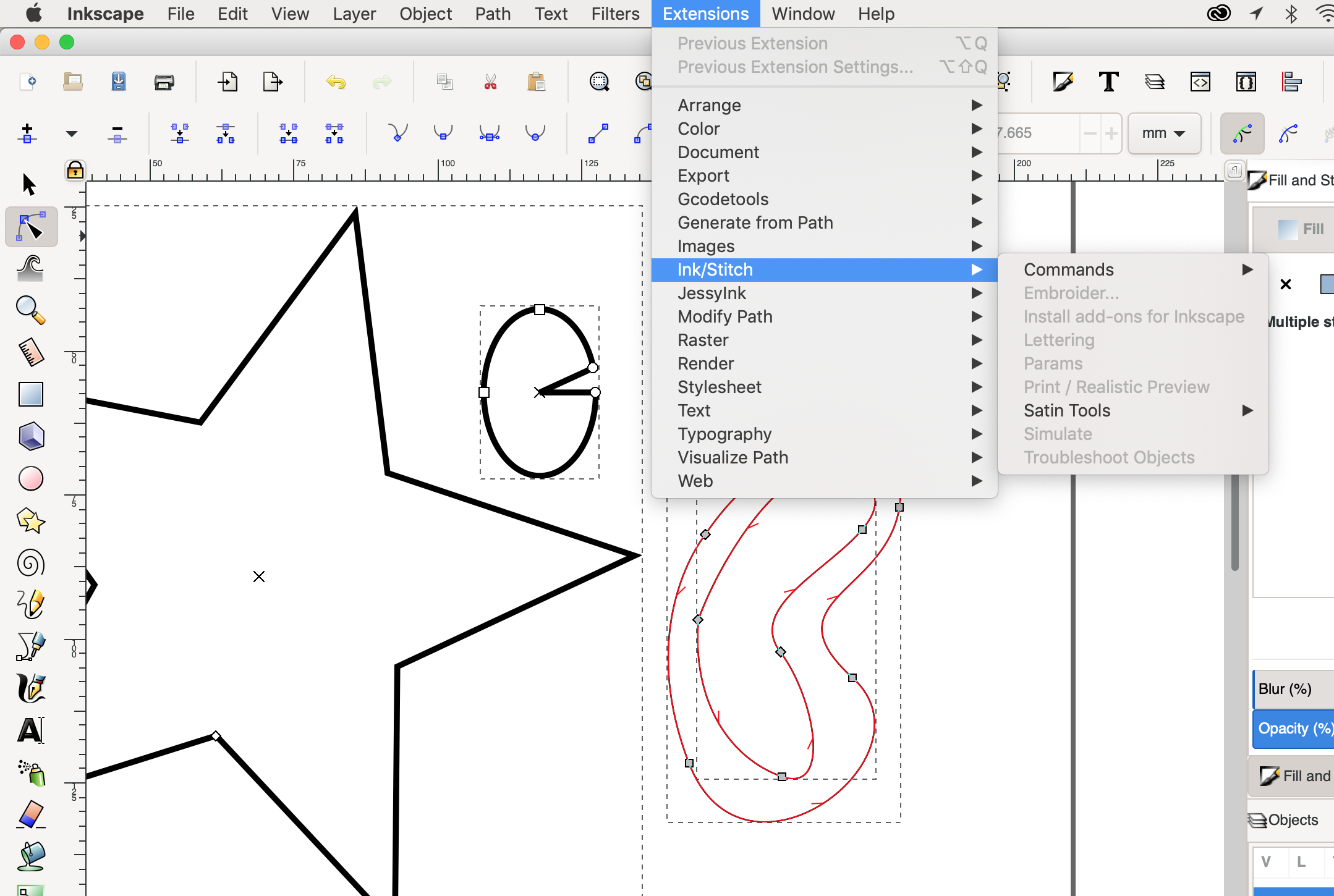
Task: Select the 3D Box tool
Action: click(31, 436)
